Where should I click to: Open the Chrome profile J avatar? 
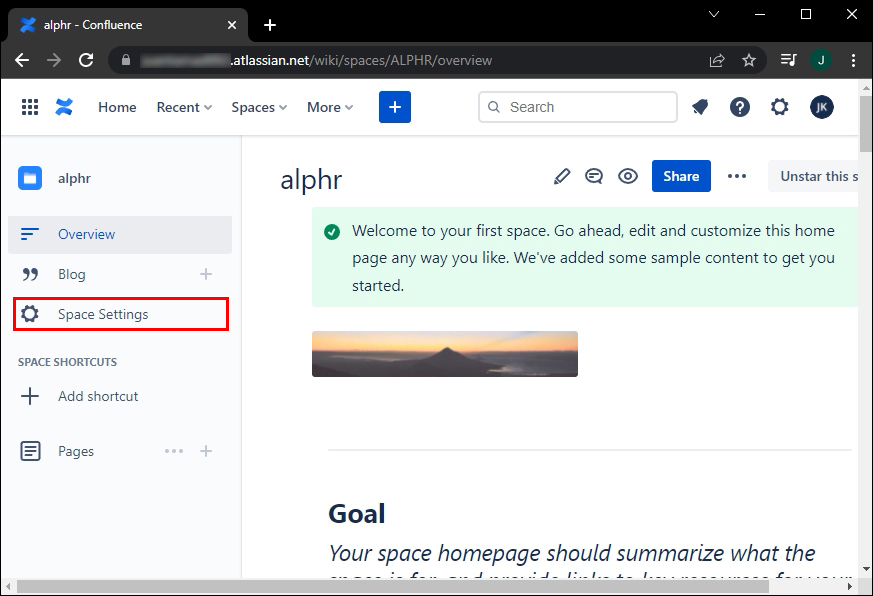[x=821, y=60]
